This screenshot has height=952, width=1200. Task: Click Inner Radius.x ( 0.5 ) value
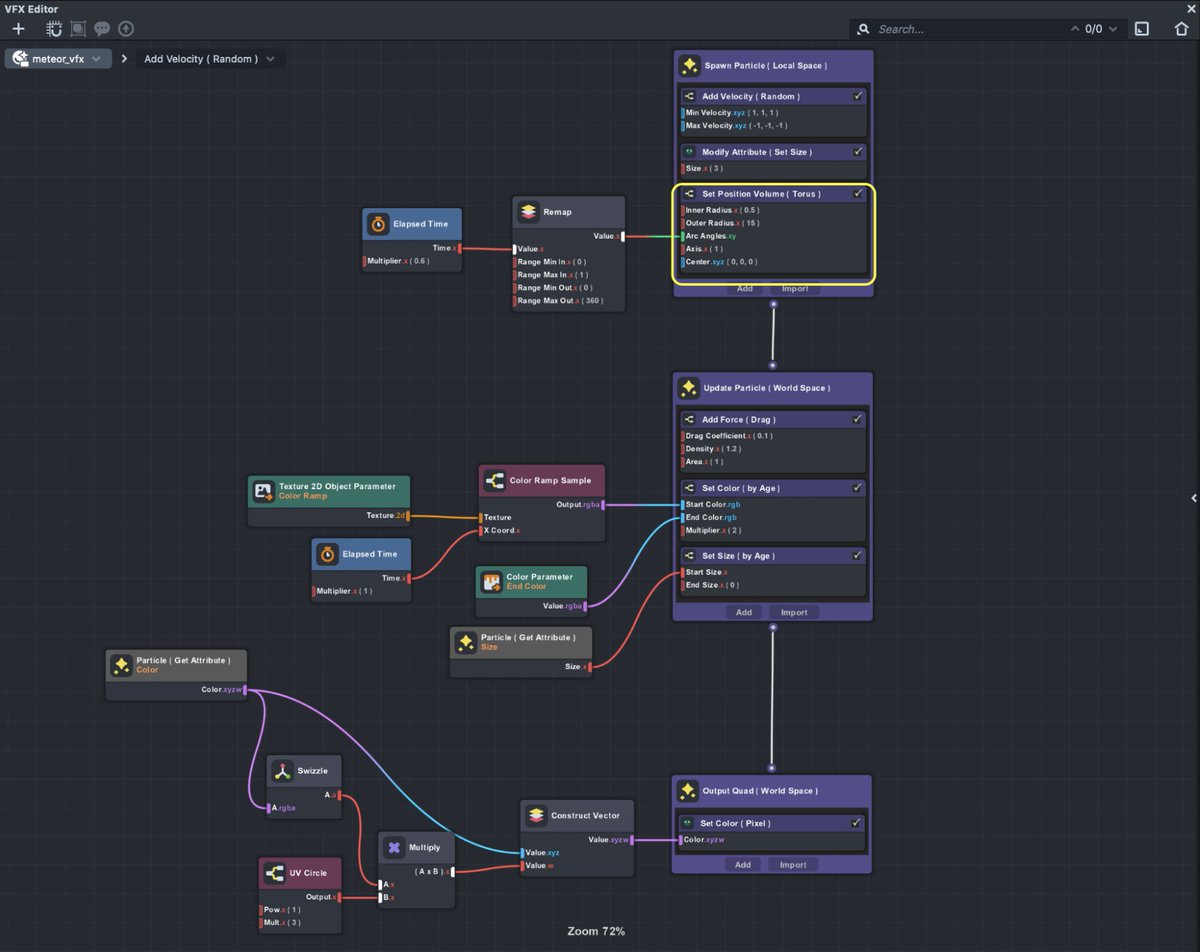(723, 210)
